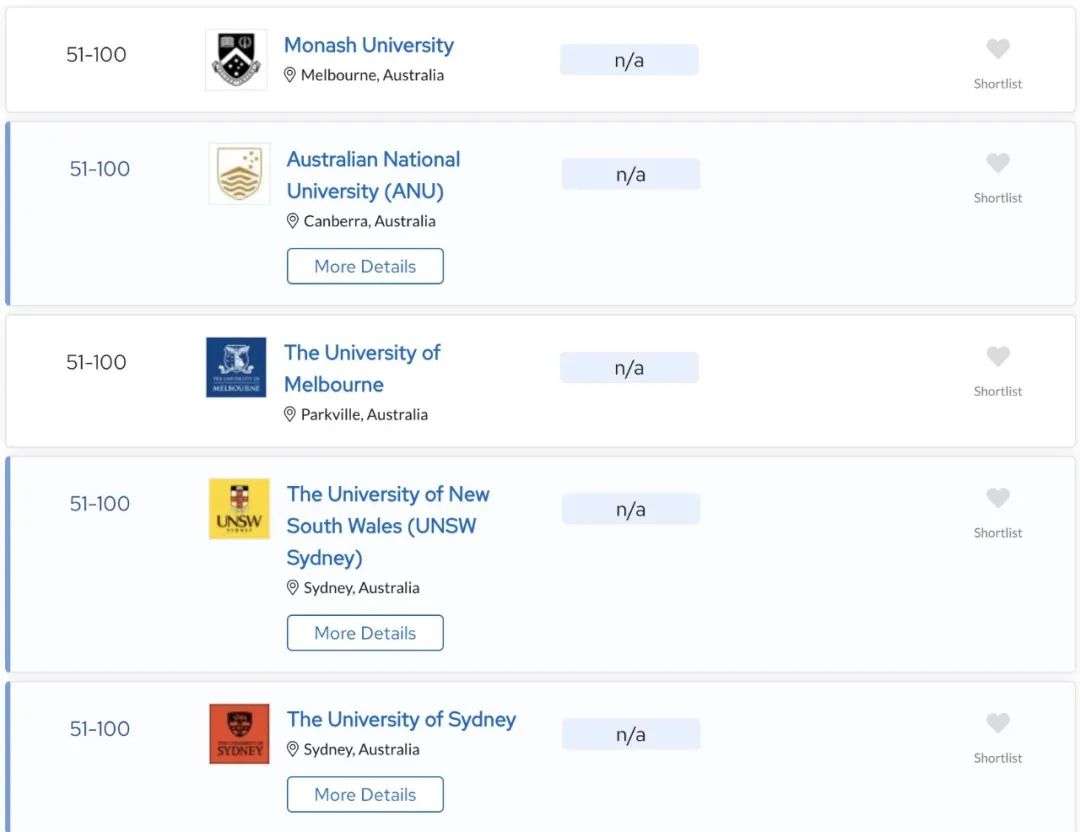This screenshot has height=832, width=1080.
Task: Click red University of Sydney logo
Action: [239, 734]
